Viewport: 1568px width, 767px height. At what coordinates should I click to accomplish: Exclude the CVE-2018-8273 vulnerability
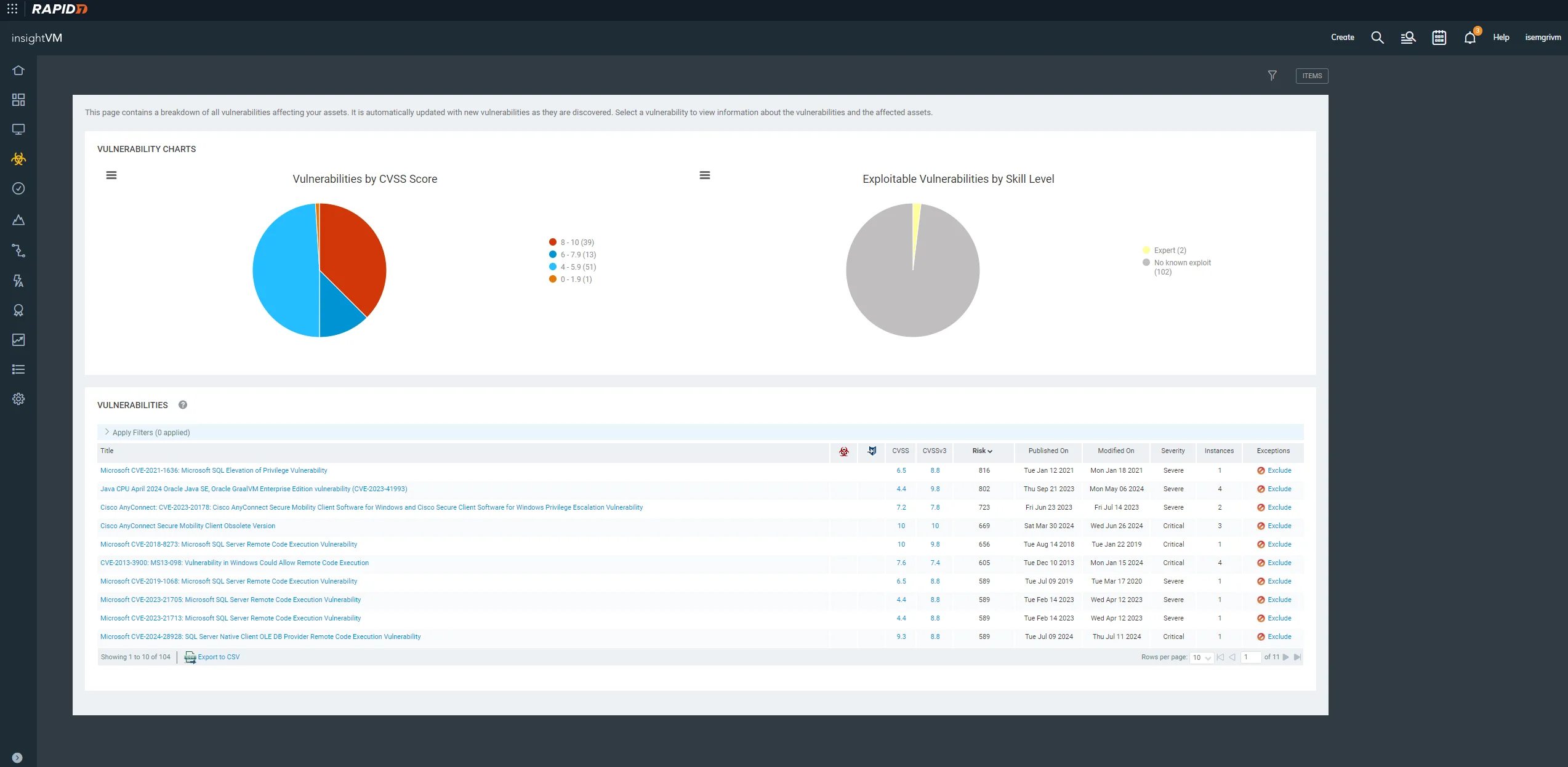pyautogui.click(x=1274, y=545)
